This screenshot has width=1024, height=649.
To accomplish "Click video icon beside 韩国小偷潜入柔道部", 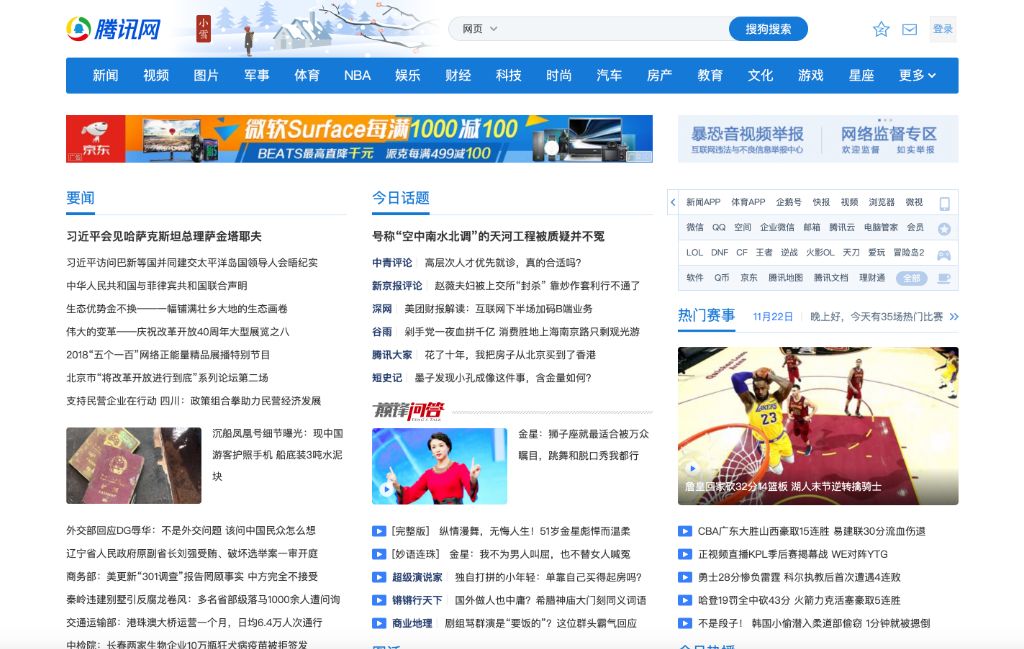I will click(x=684, y=624).
